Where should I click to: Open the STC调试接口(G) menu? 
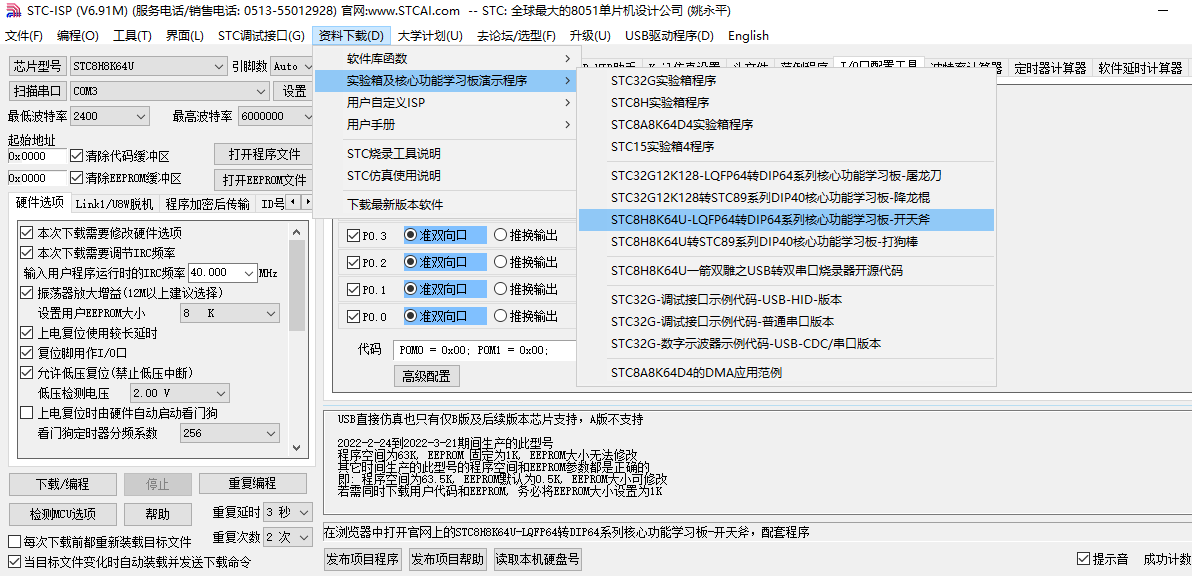[261, 36]
